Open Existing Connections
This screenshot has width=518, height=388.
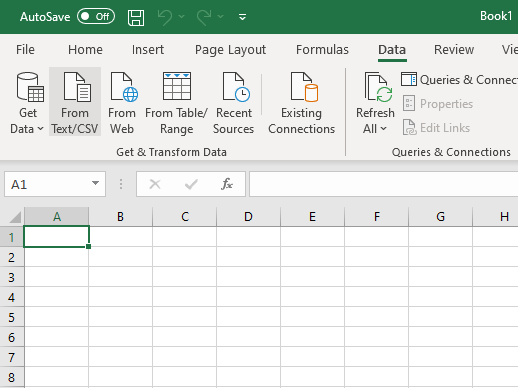point(302,102)
